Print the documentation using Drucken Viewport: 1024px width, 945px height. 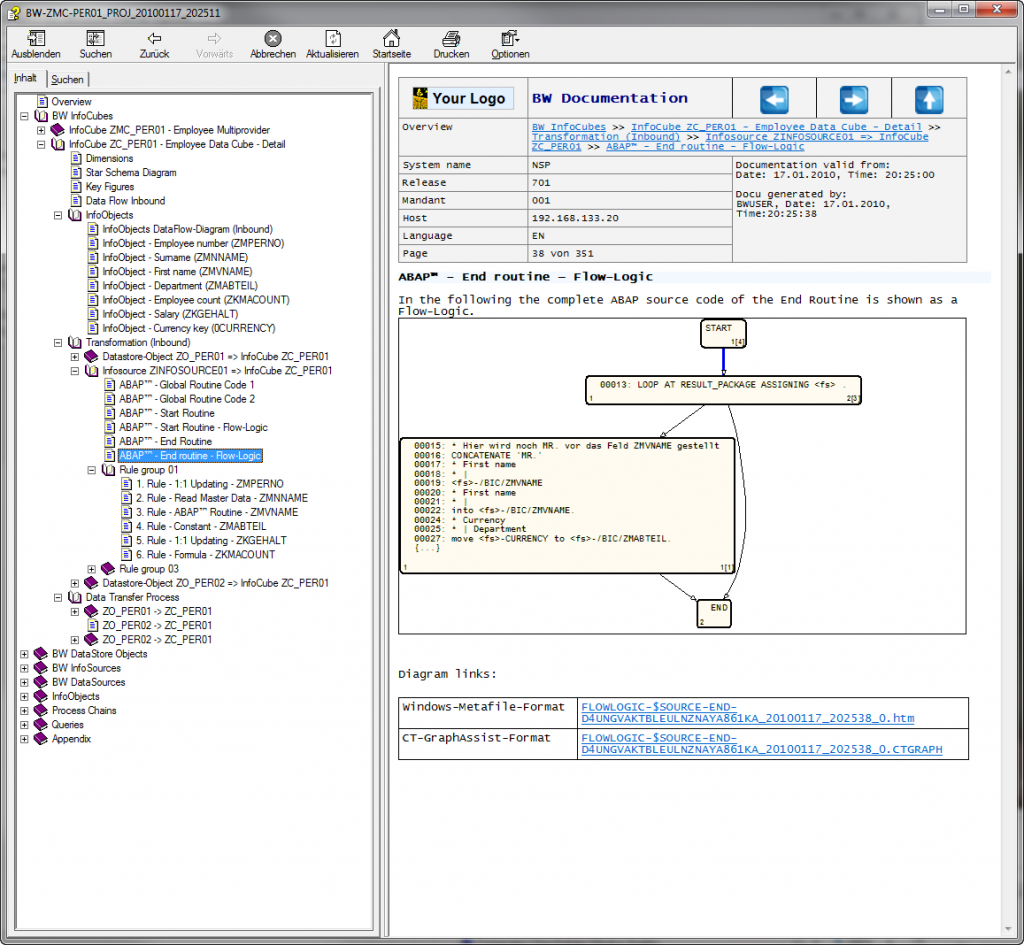[450, 42]
